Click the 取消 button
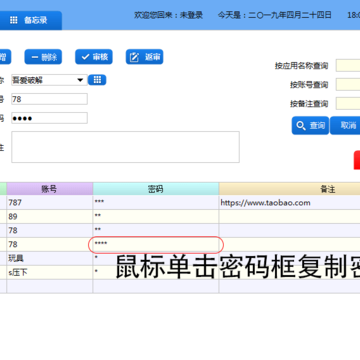Screen dimensions: 360x360 (x=345, y=126)
